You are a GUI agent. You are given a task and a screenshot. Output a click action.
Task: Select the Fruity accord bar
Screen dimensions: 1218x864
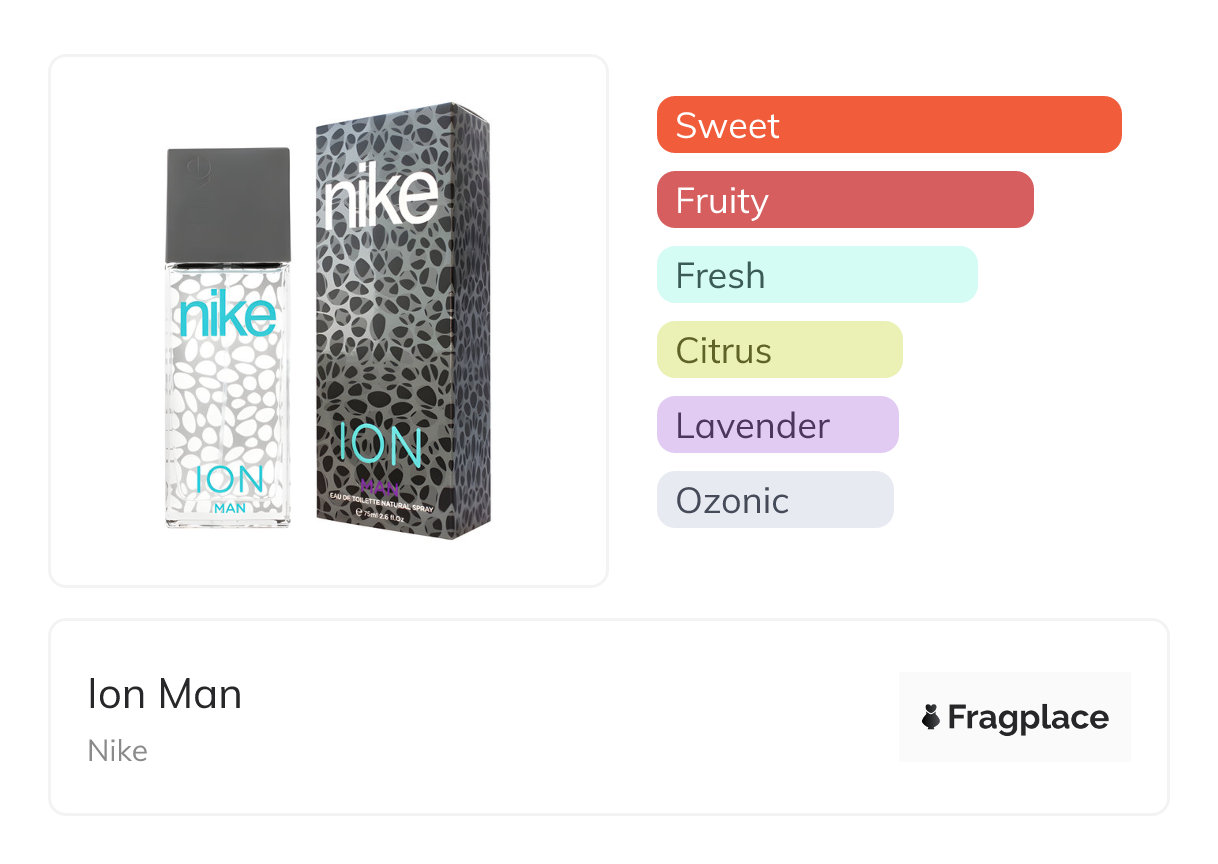[x=844, y=200]
